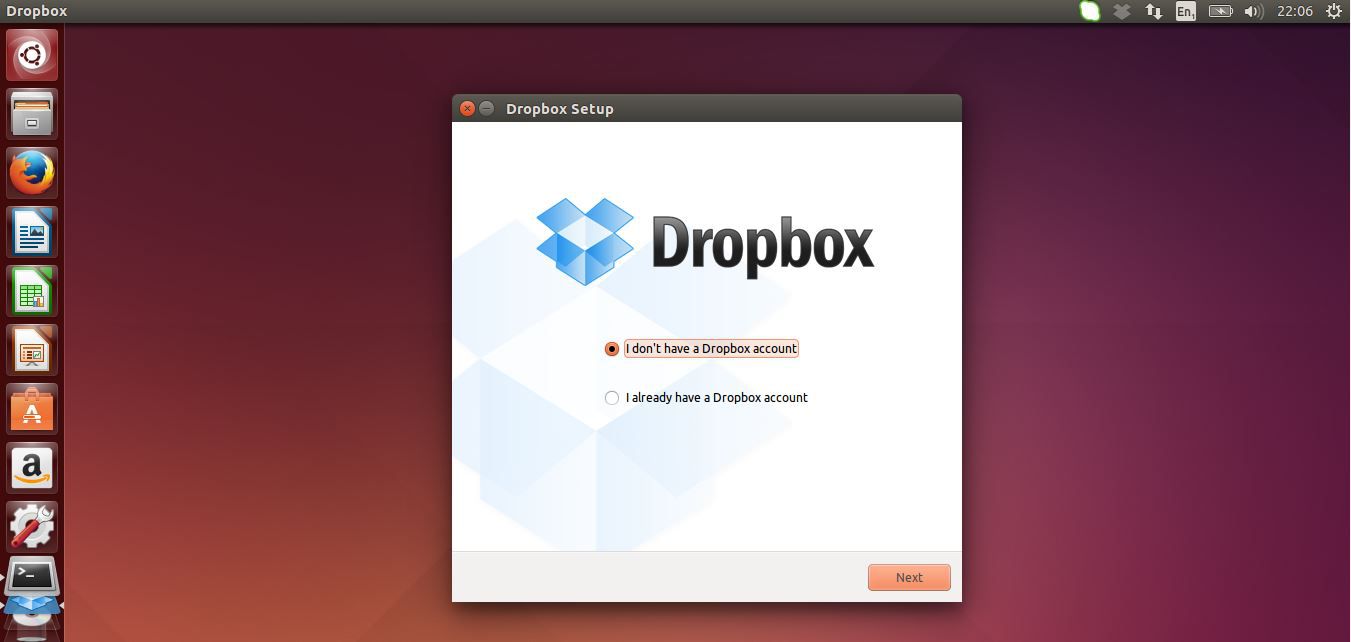
Task: Select "I already have a Dropbox account" radio
Action: (x=612, y=398)
